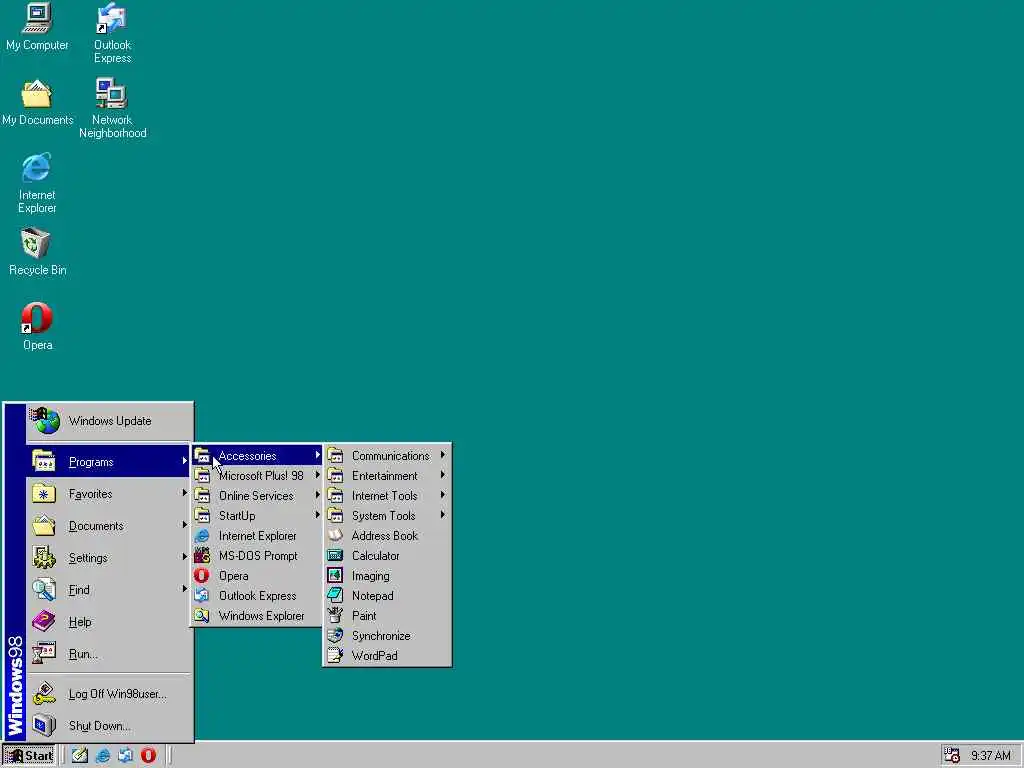Click the Paint brushes icon
The height and width of the screenshot is (768, 1024).
click(x=335, y=615)
